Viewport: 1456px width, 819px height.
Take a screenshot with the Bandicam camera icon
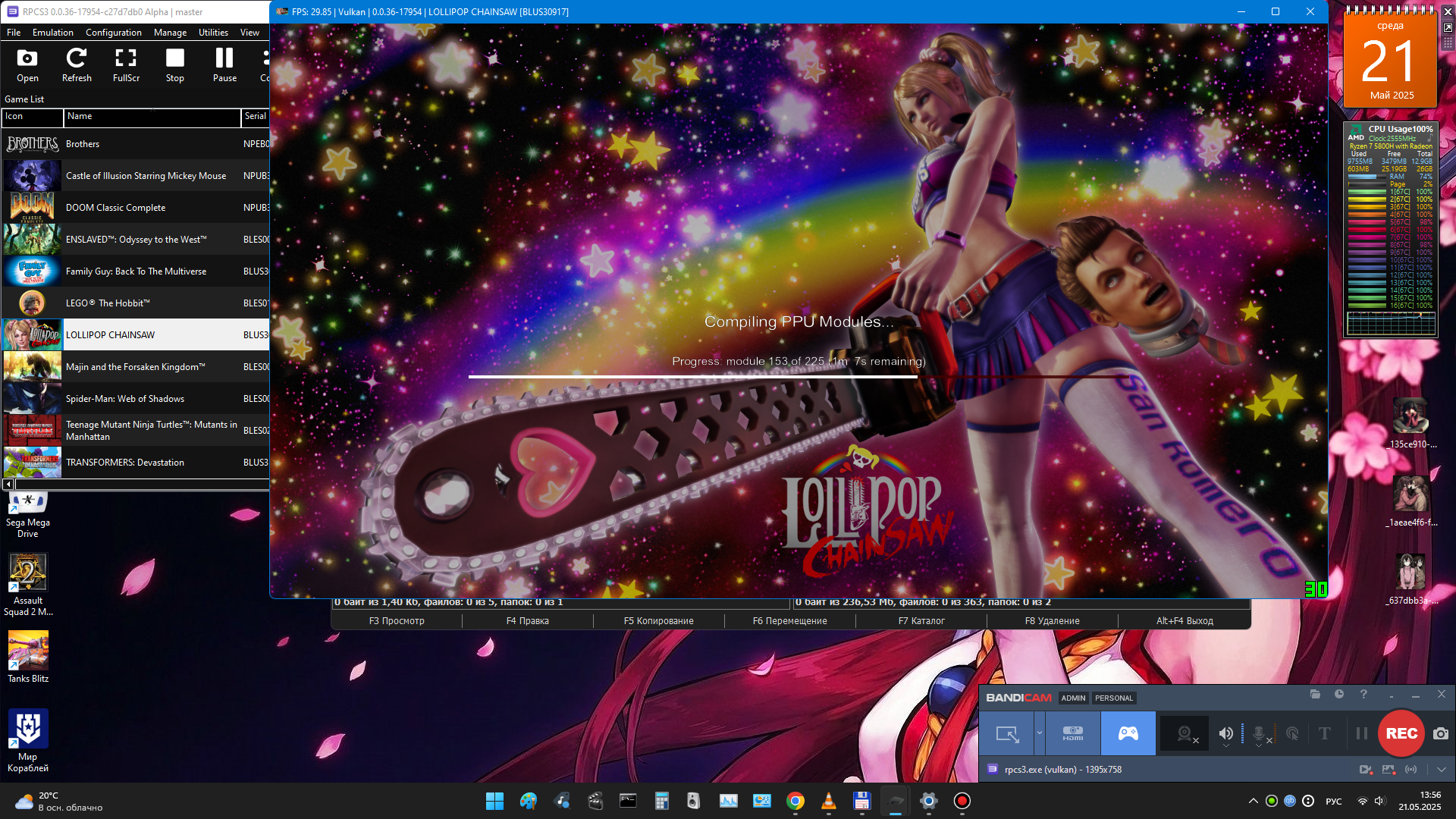(1441, 733)
